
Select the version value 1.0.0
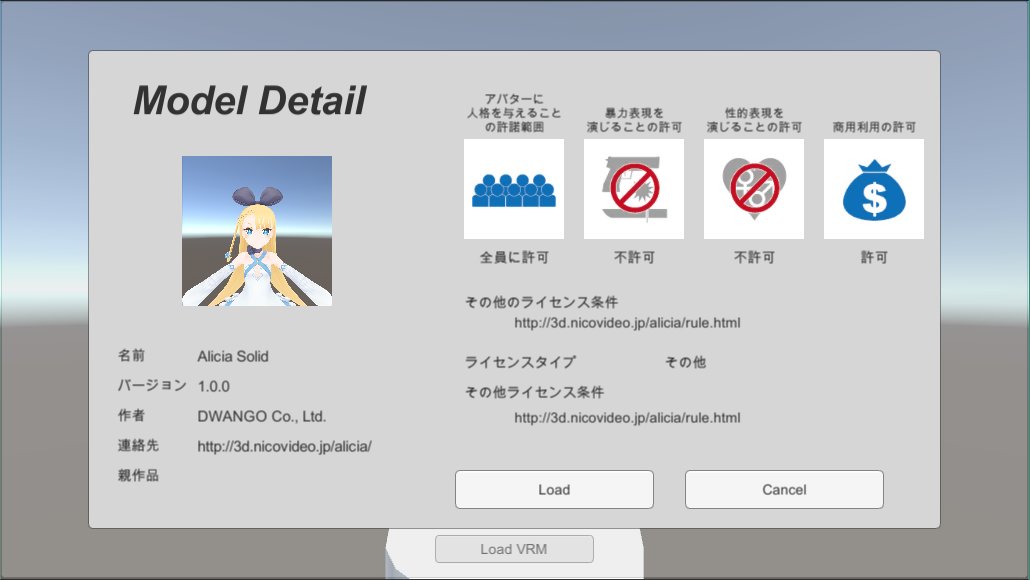click(x=213, y=386)
